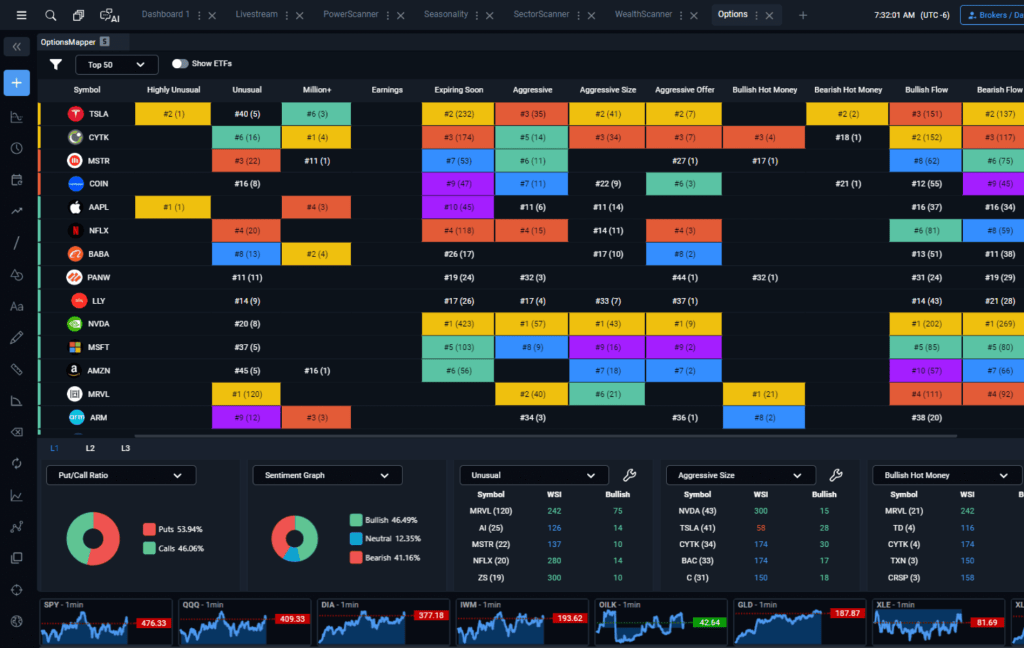Add a new tab with plus icon
This screenshot has width=1024, height=648.
pyautogui.click(x=803, y=15)
